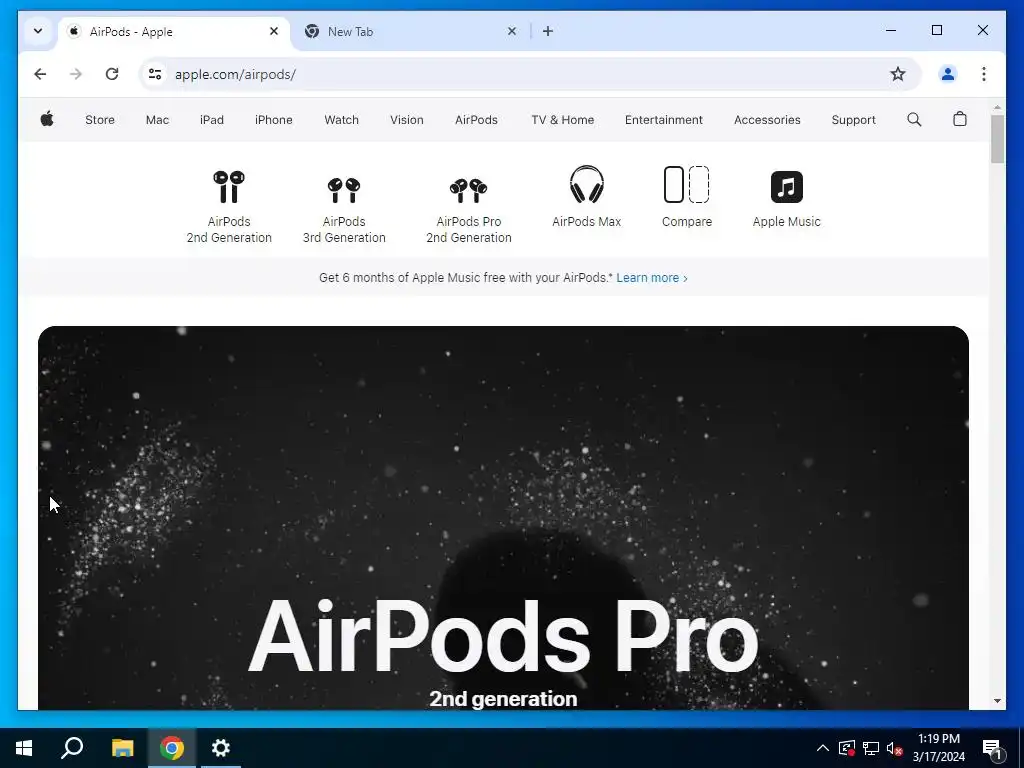Image resolution: width=1024 pixels, height=768 pixels.
Task: Click the scrollbar down arrow
Action: point(997,701)
